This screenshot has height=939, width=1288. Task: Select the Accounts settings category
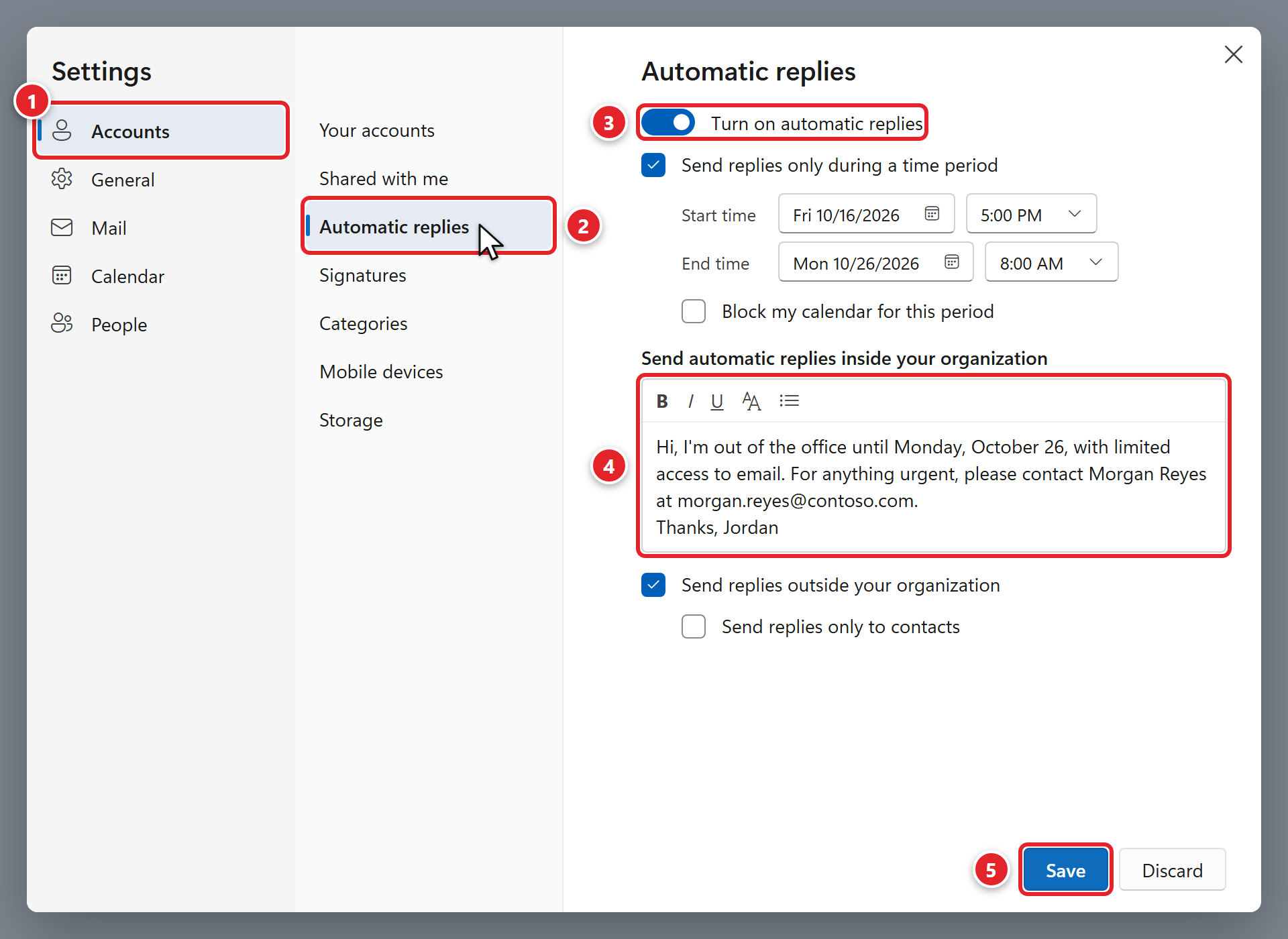click(161, 131)
